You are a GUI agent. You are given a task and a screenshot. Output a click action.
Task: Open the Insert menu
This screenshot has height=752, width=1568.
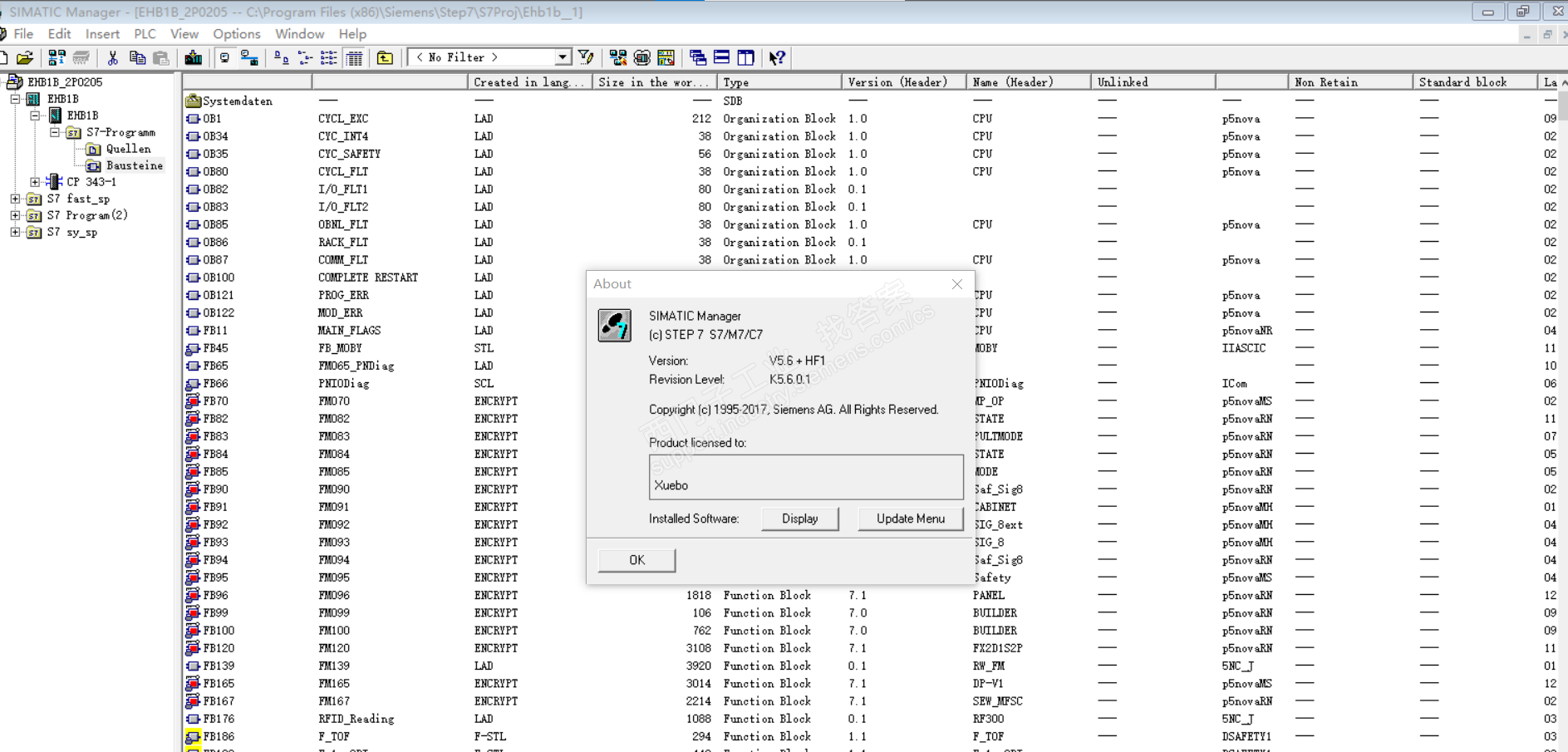(102, 34)
